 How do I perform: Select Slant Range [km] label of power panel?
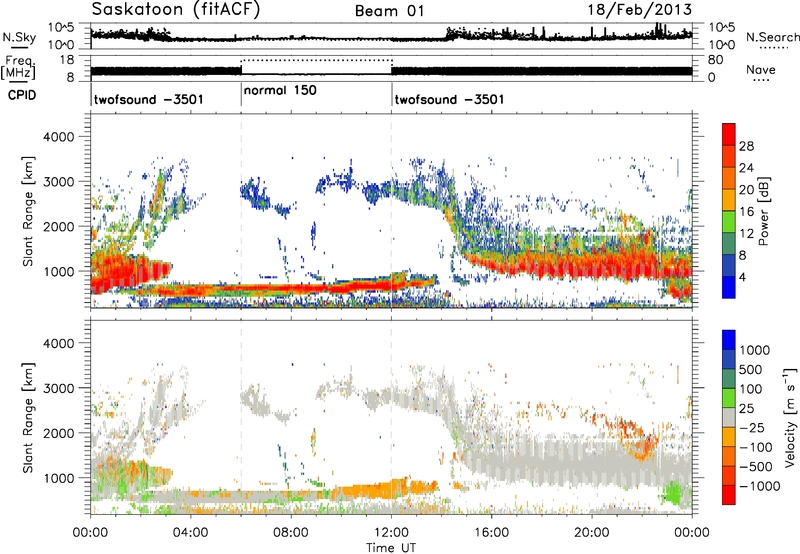point(29,211)
